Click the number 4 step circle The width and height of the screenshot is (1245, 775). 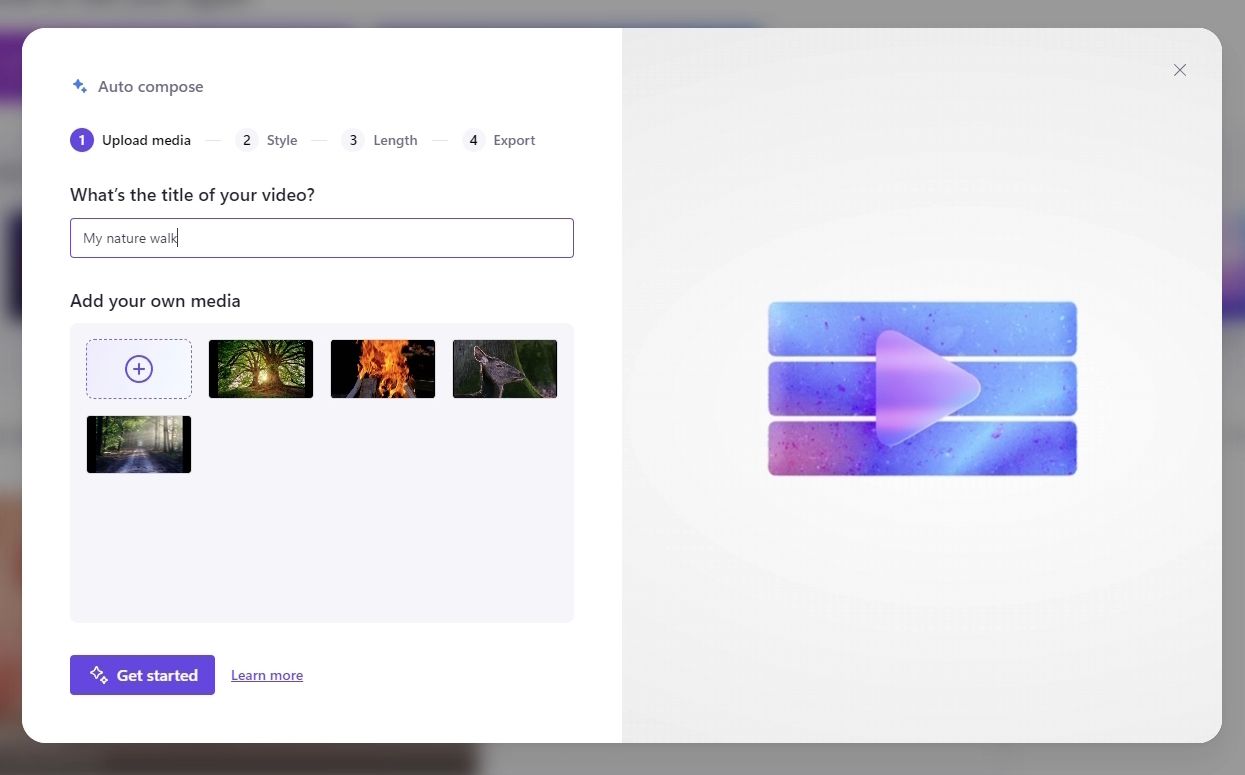pyautogui.click(x=473, y=140)
